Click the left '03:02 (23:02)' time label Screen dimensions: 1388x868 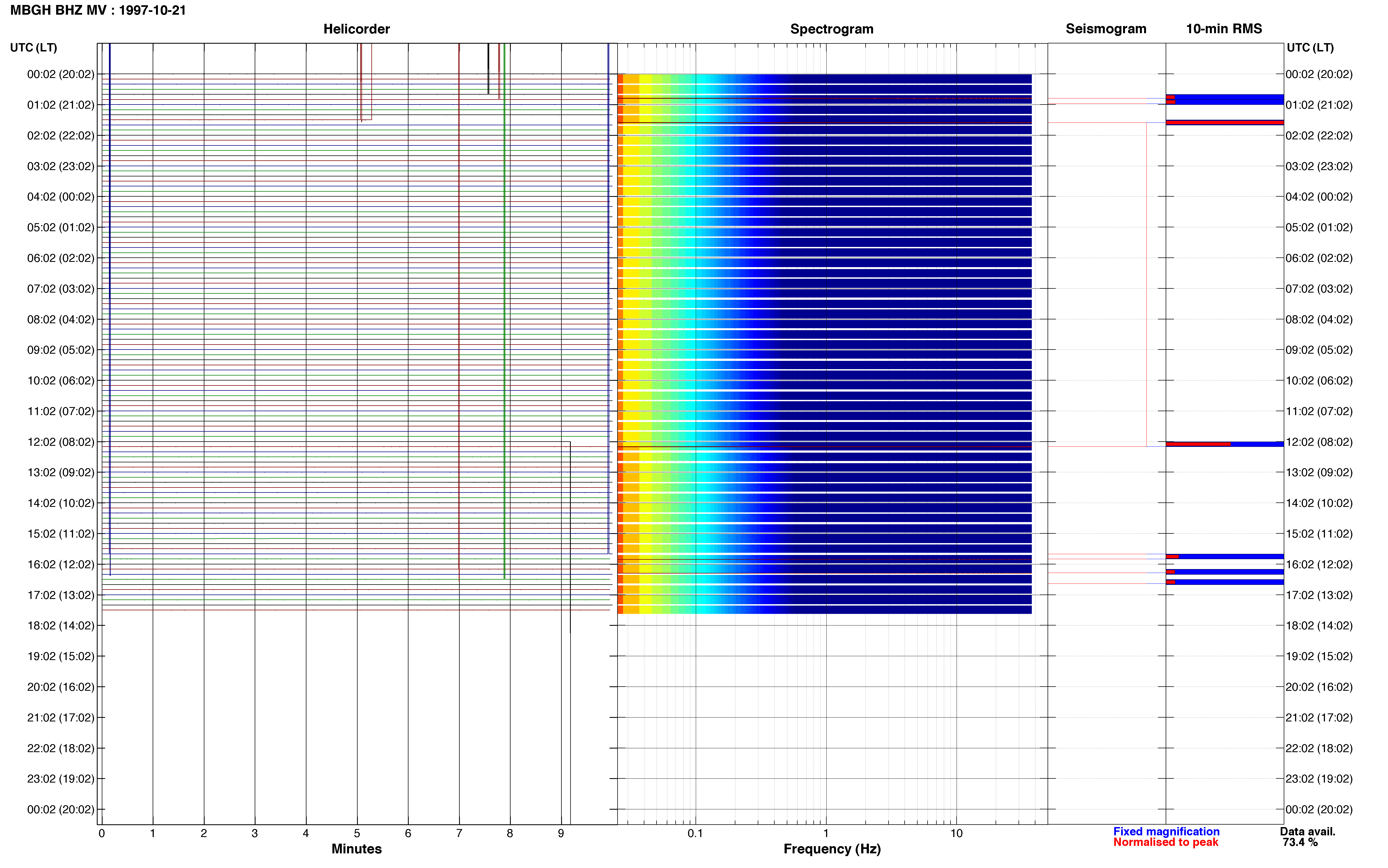[x=61, y=166]
